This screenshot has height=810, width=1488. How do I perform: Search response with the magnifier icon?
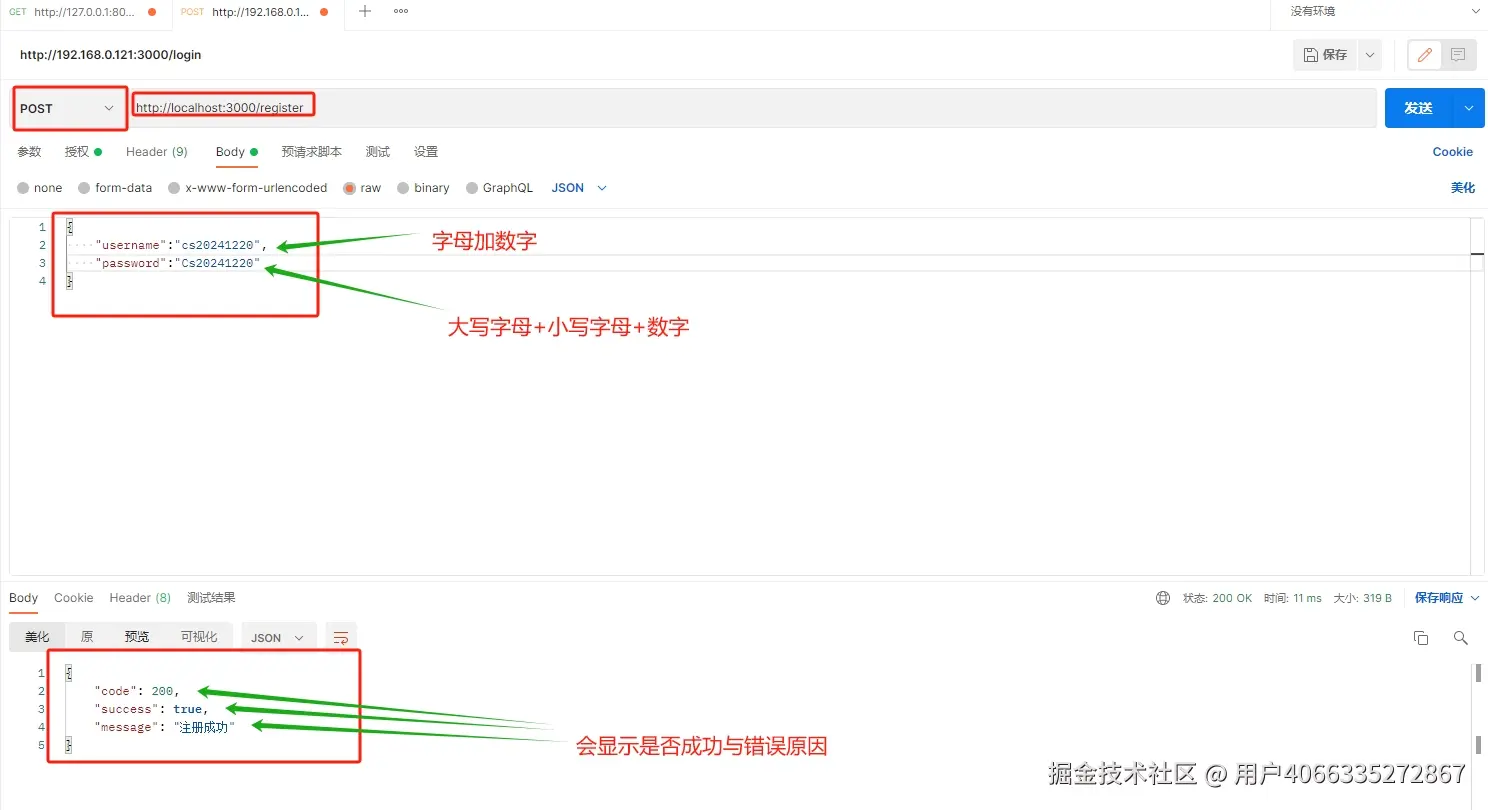[x=1461, y=638]
